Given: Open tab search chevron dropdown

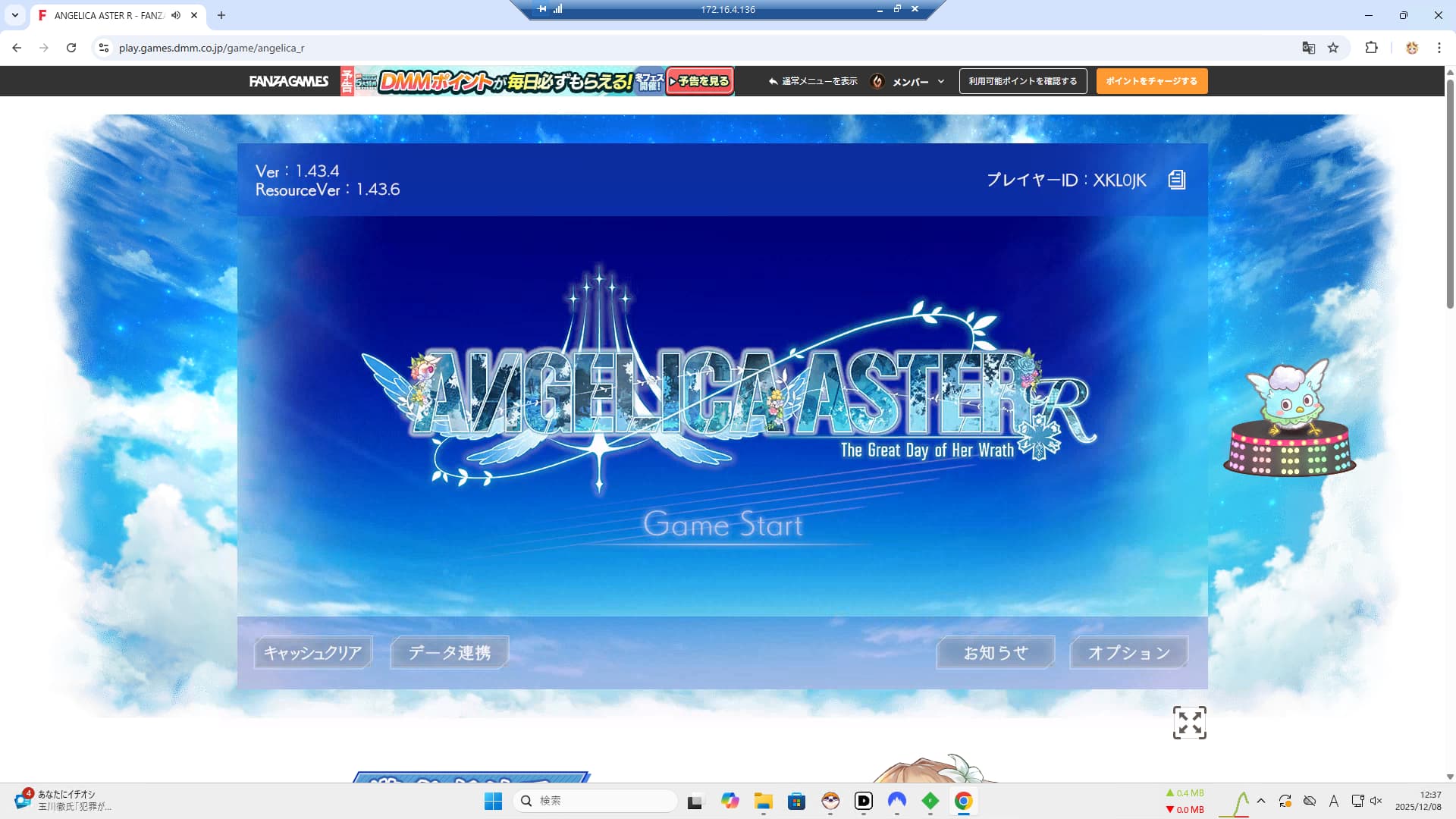Looking at the screenshot, I should (x=15, y=15).
